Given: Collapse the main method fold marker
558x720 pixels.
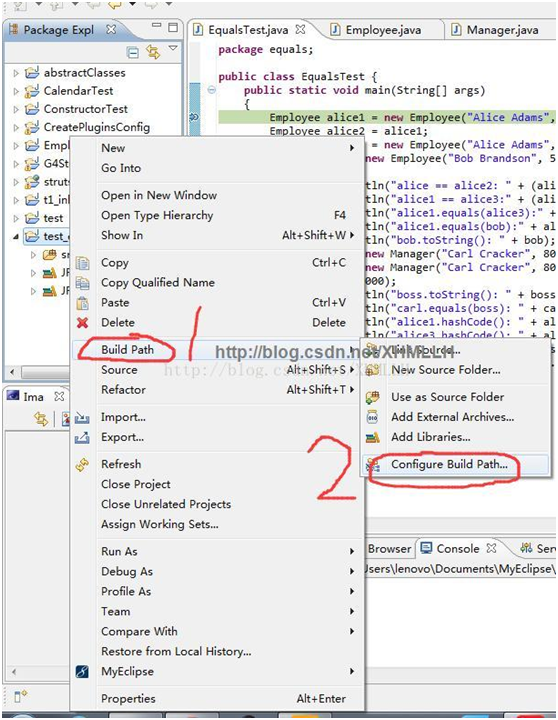Looking at the screenshot, I should click(211, 90).
